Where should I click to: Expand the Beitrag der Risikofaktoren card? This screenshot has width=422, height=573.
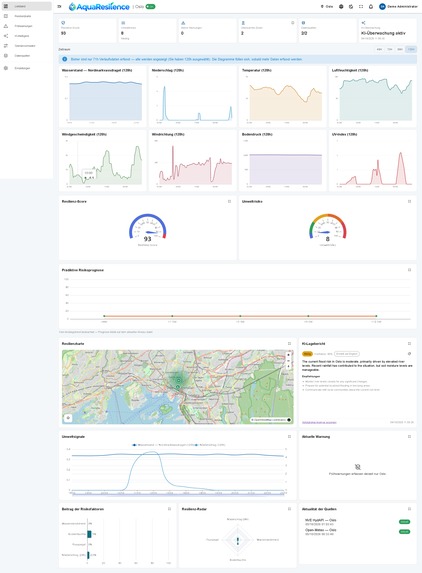click(169, 509)
